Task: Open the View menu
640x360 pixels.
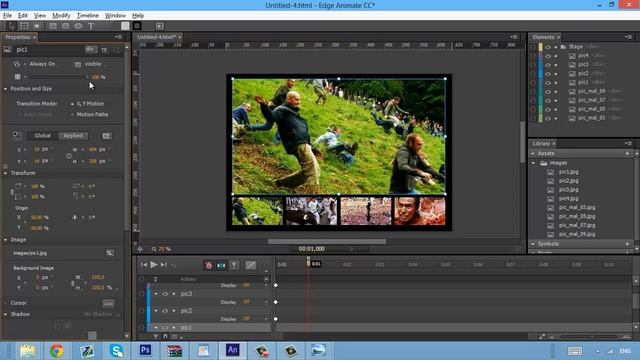Action: pos(40,16)
